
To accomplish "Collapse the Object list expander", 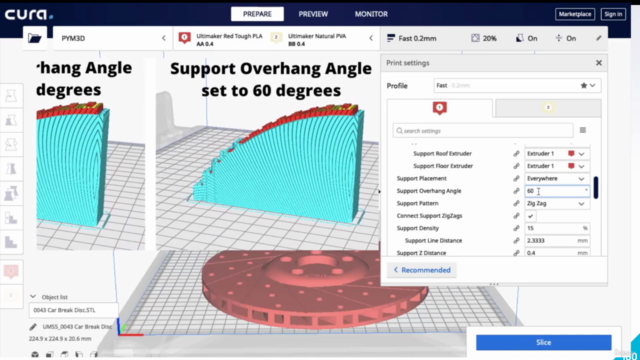I will click(33, 297).
